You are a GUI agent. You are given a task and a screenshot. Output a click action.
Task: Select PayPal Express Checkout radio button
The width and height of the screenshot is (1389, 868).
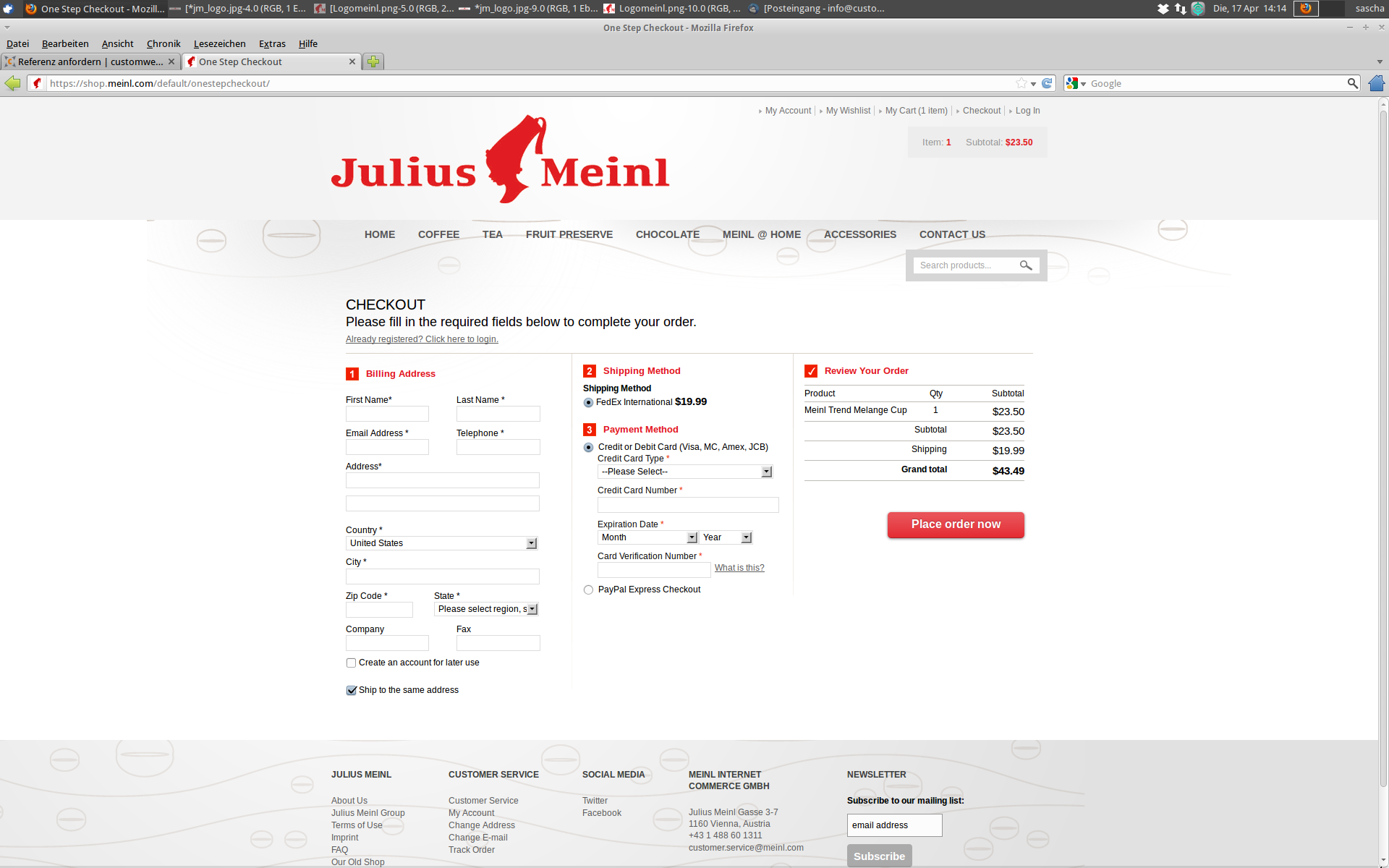click(588, 590)
